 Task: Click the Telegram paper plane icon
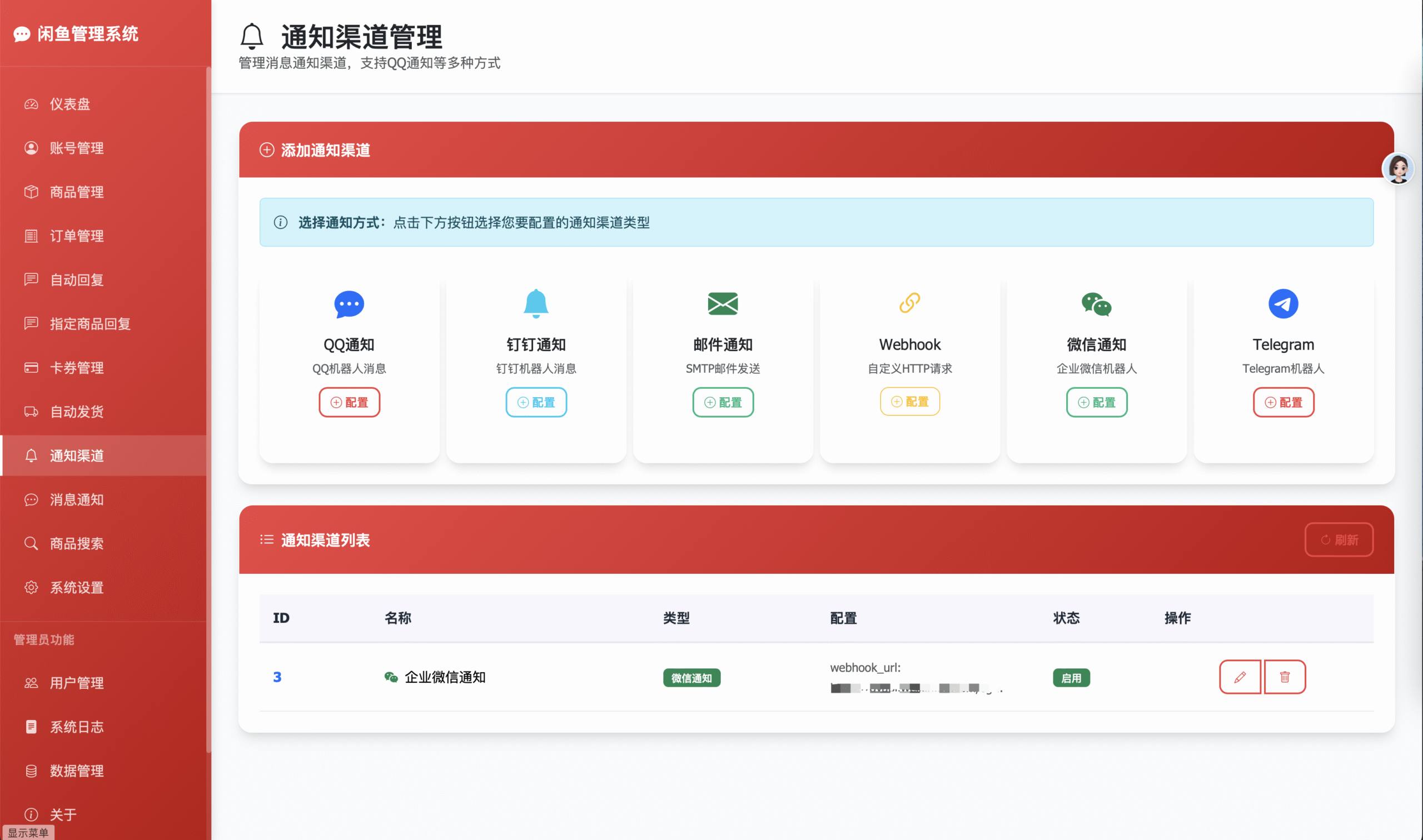pos(1282,304)
